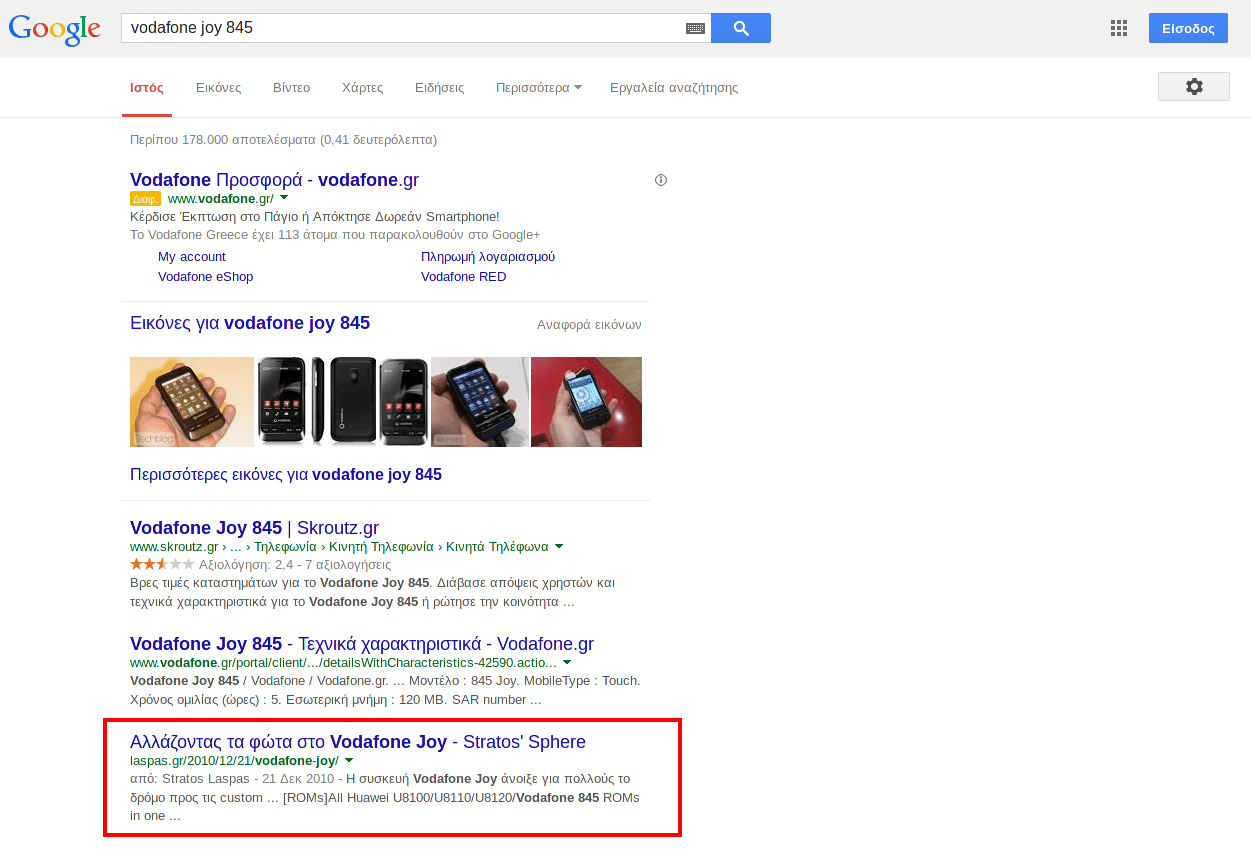
Task: Open the Vodafone Joy 845 Skroutz.gr result
Action: (x=254, y=528)
